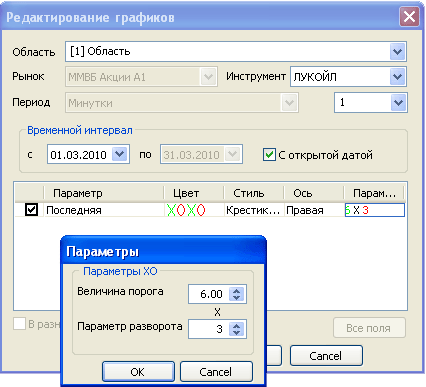Click the green-red XOXO color cell
426x387 pixels.
tap(194, 210)
